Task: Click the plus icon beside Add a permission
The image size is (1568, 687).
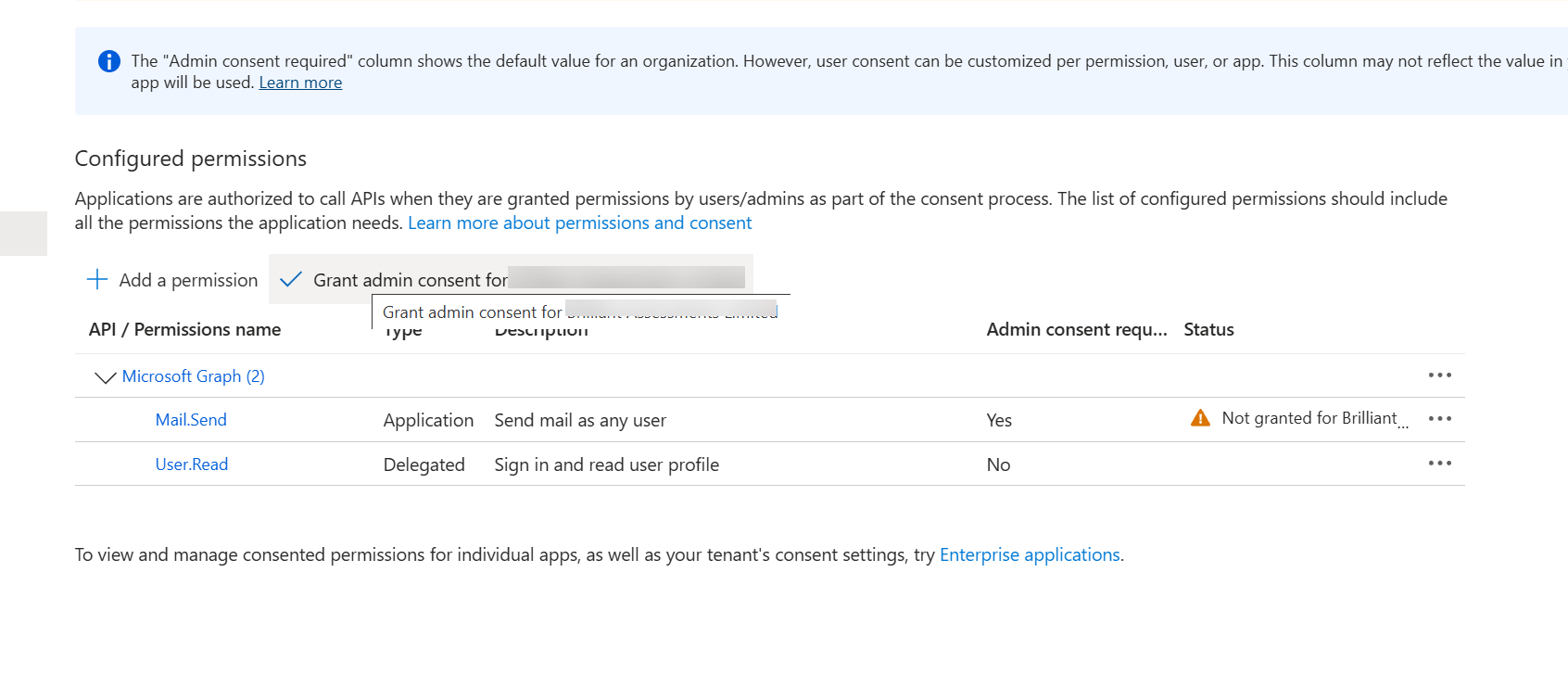Action: (97, 279)
